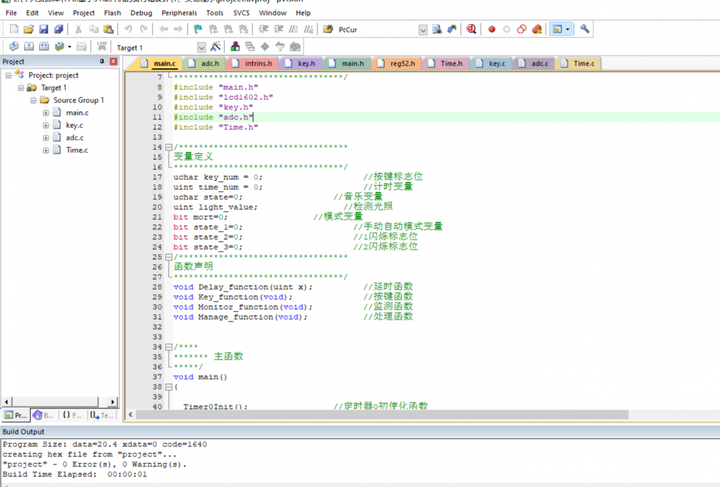Click the Copy icon in toolbar
The height and width of the screenshot is (487, 720).
[94, 29]
